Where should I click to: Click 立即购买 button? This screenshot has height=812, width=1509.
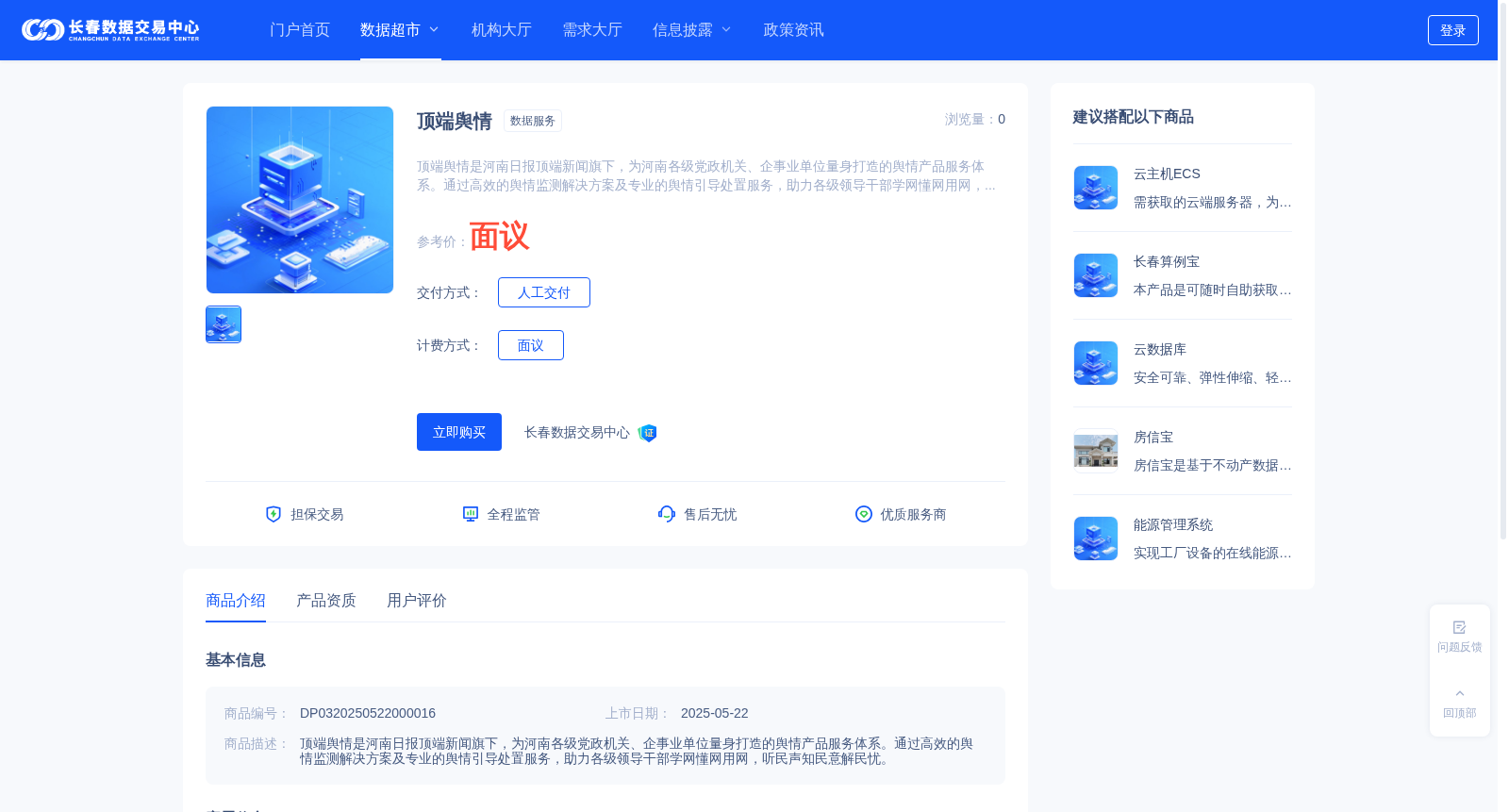[x=459, y=432]
